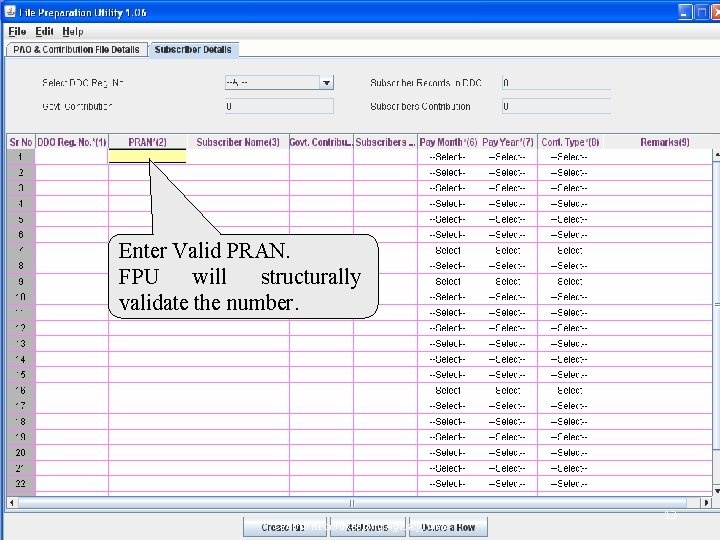Open the File menu

coord(17,32)
